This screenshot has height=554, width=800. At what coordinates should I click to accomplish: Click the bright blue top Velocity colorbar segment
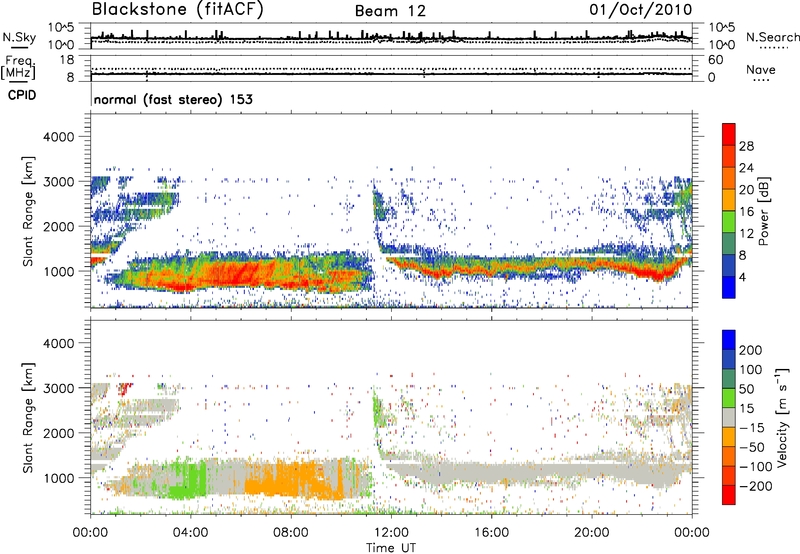729,340
